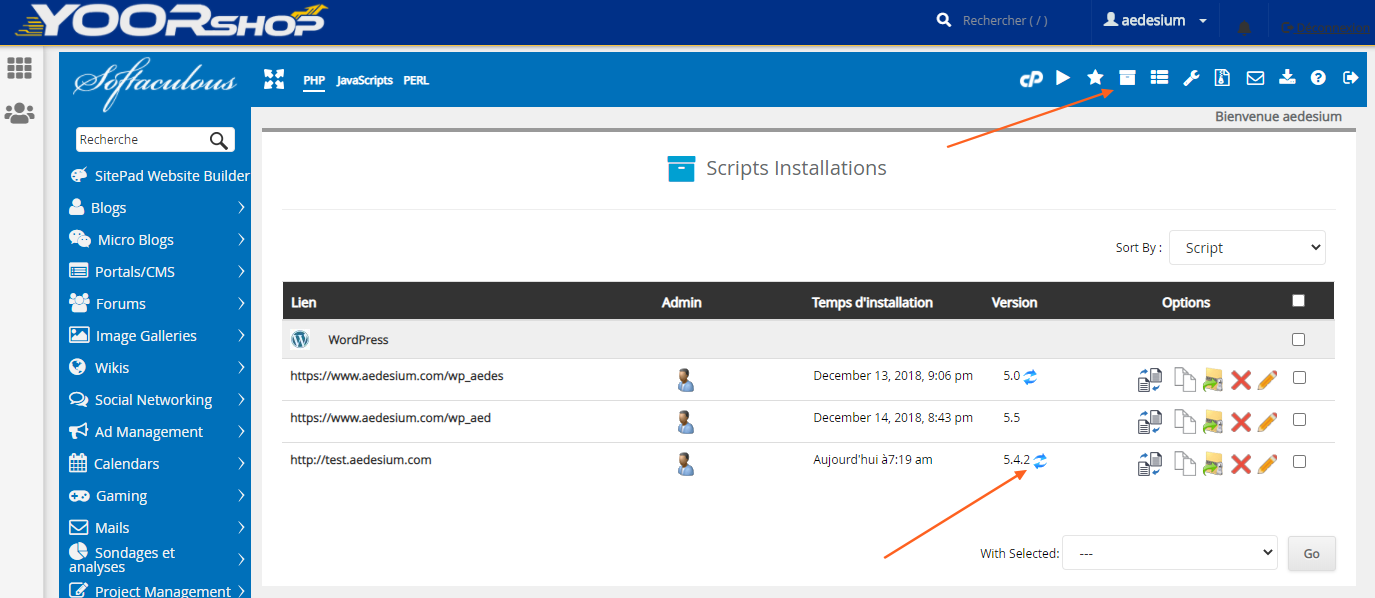Open help question-mark icon
The image size is (1375, 598).
pos(1318,78)
